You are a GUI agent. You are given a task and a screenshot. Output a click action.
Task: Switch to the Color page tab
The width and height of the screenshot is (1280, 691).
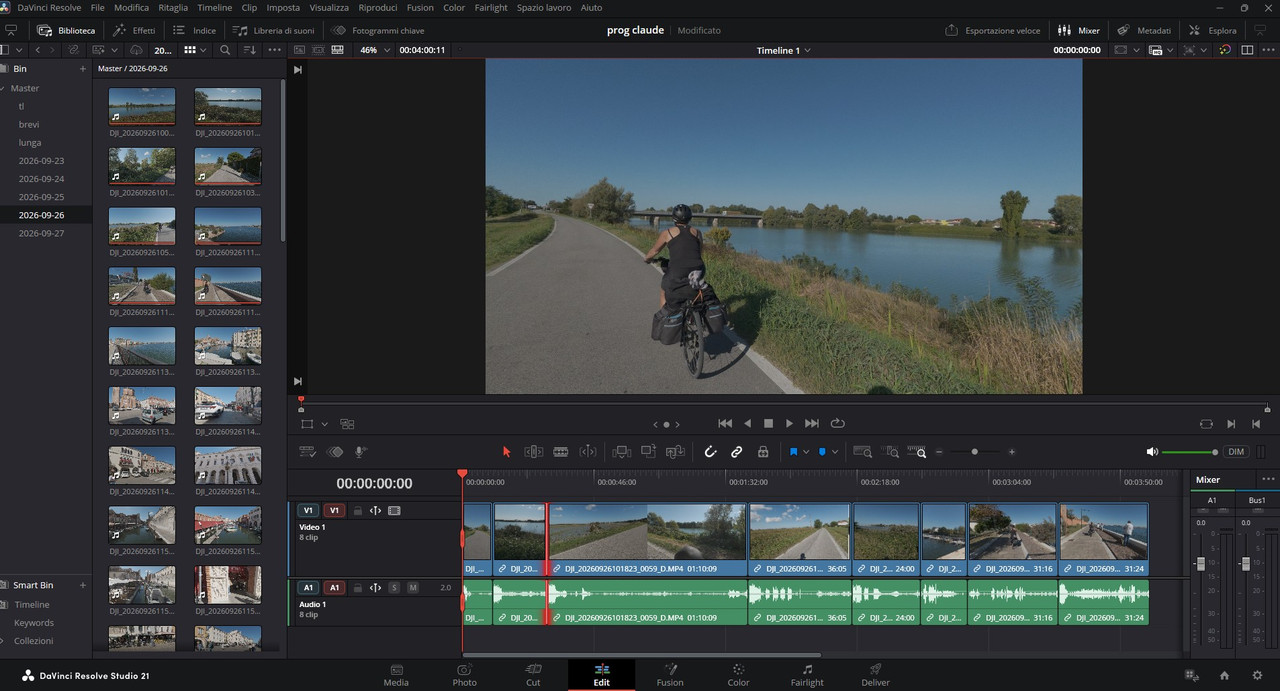coord(738,675)
